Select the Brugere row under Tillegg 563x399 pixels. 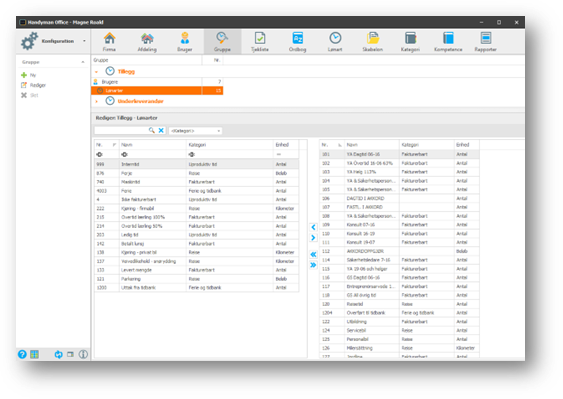pos(157,82)
